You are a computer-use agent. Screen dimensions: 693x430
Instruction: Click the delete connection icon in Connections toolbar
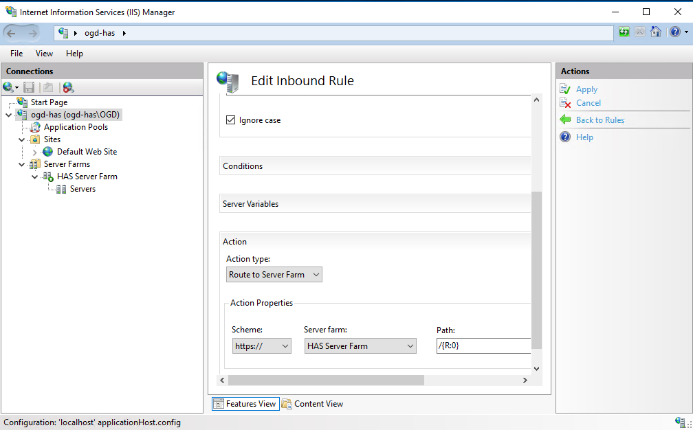point(68,88)
